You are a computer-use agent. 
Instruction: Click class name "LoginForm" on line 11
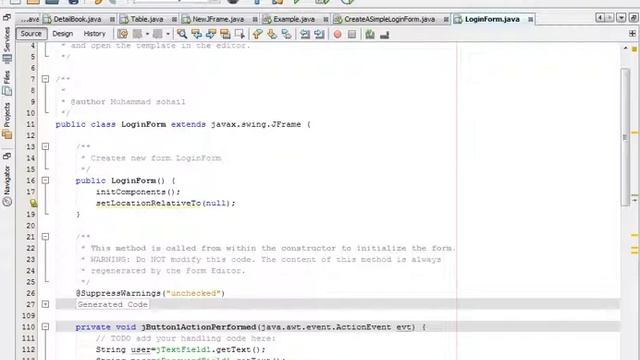(144, 124)
